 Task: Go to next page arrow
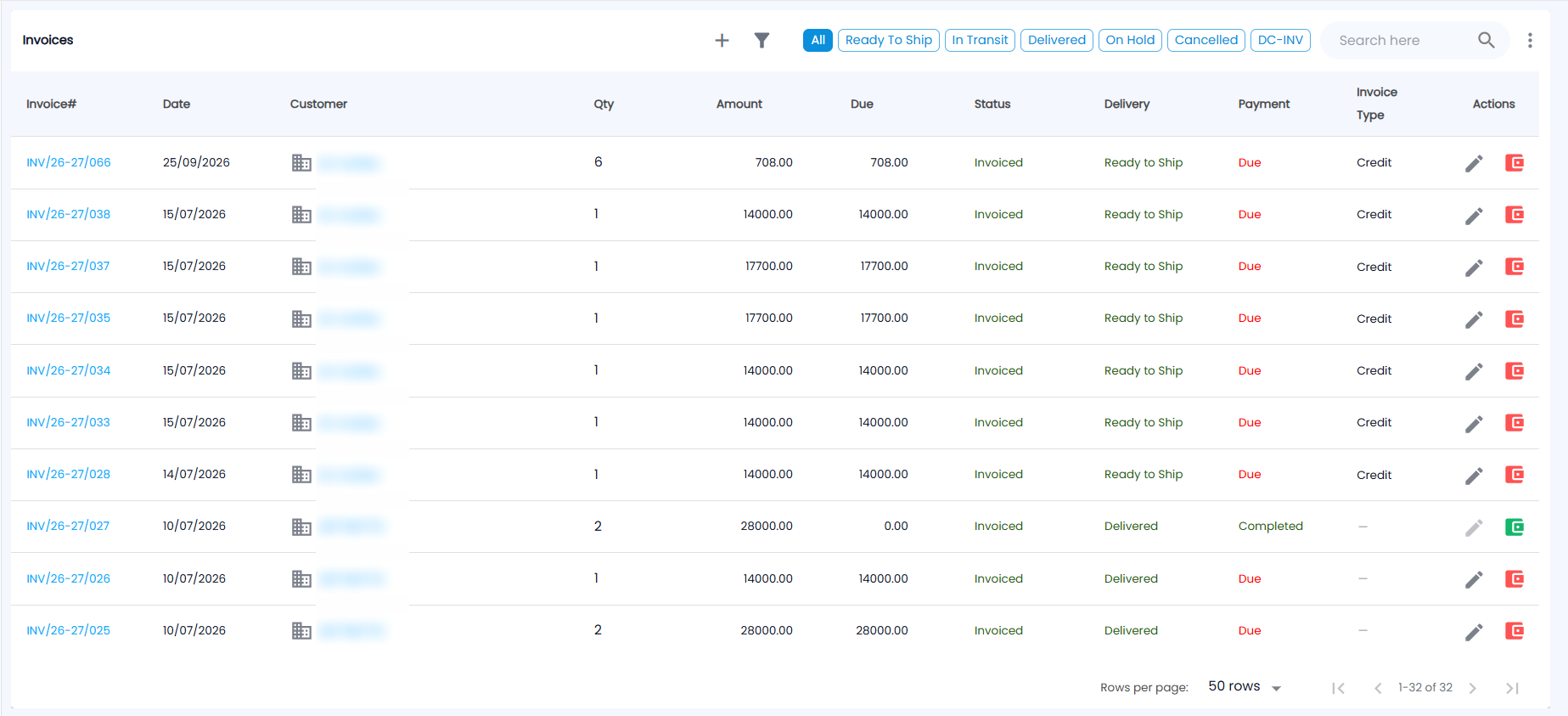(x=1473, y=688)
